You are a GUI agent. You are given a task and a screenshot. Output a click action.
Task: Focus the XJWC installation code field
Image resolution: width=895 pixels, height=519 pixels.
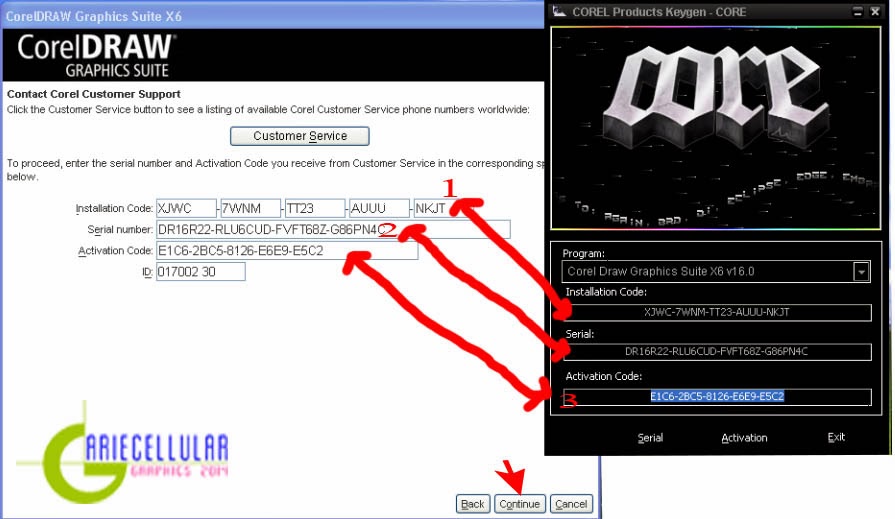187,208
